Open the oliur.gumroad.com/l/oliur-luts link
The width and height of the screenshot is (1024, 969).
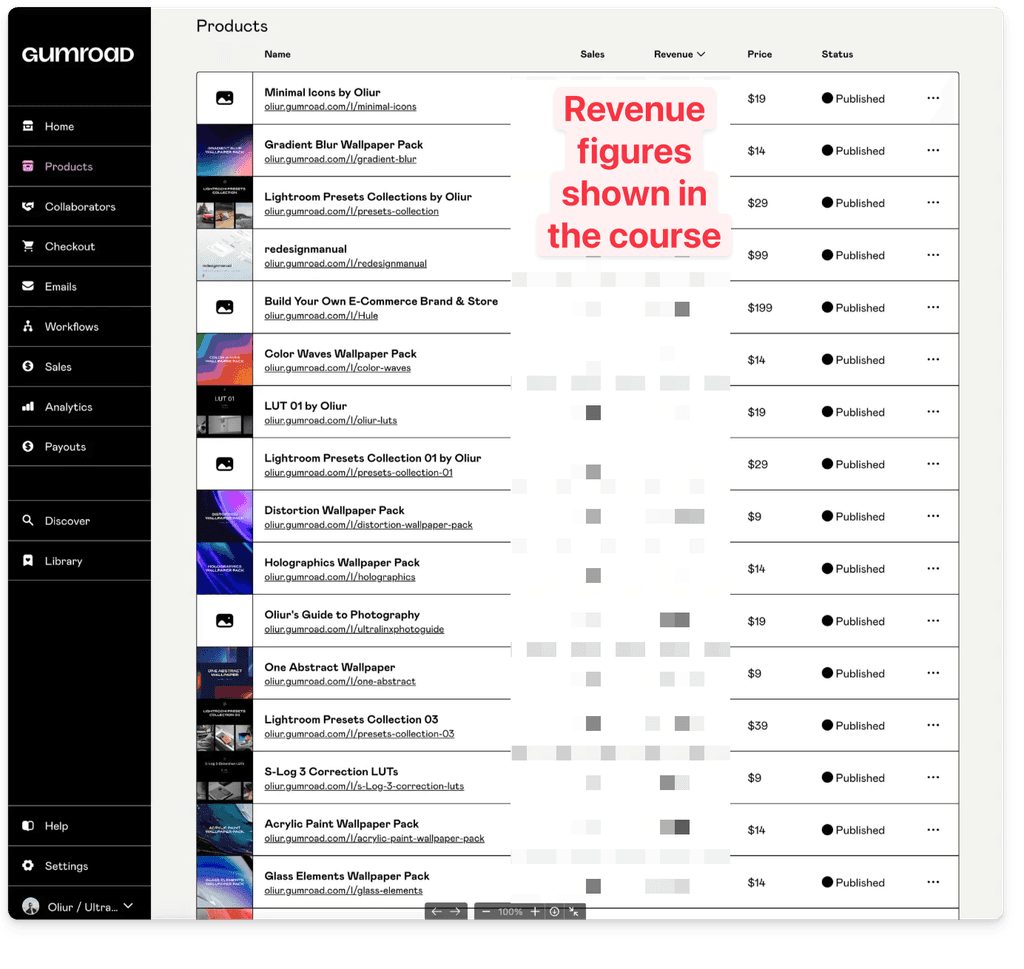click(x=330, y=420)
